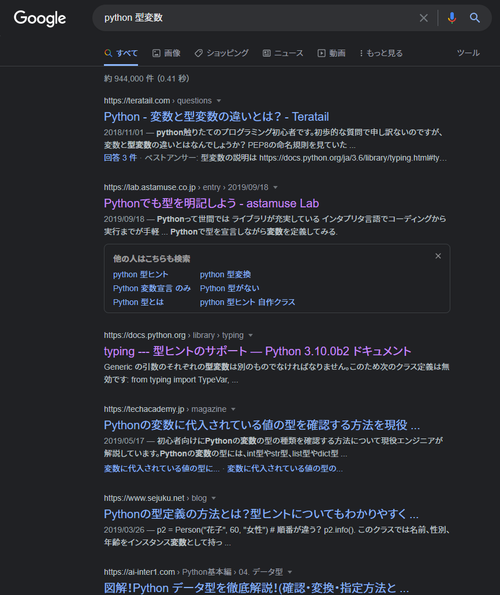500x595 pixels.
Task: Open dropdown arrow next to sejuku.net URL
Action: click(214, 498)
